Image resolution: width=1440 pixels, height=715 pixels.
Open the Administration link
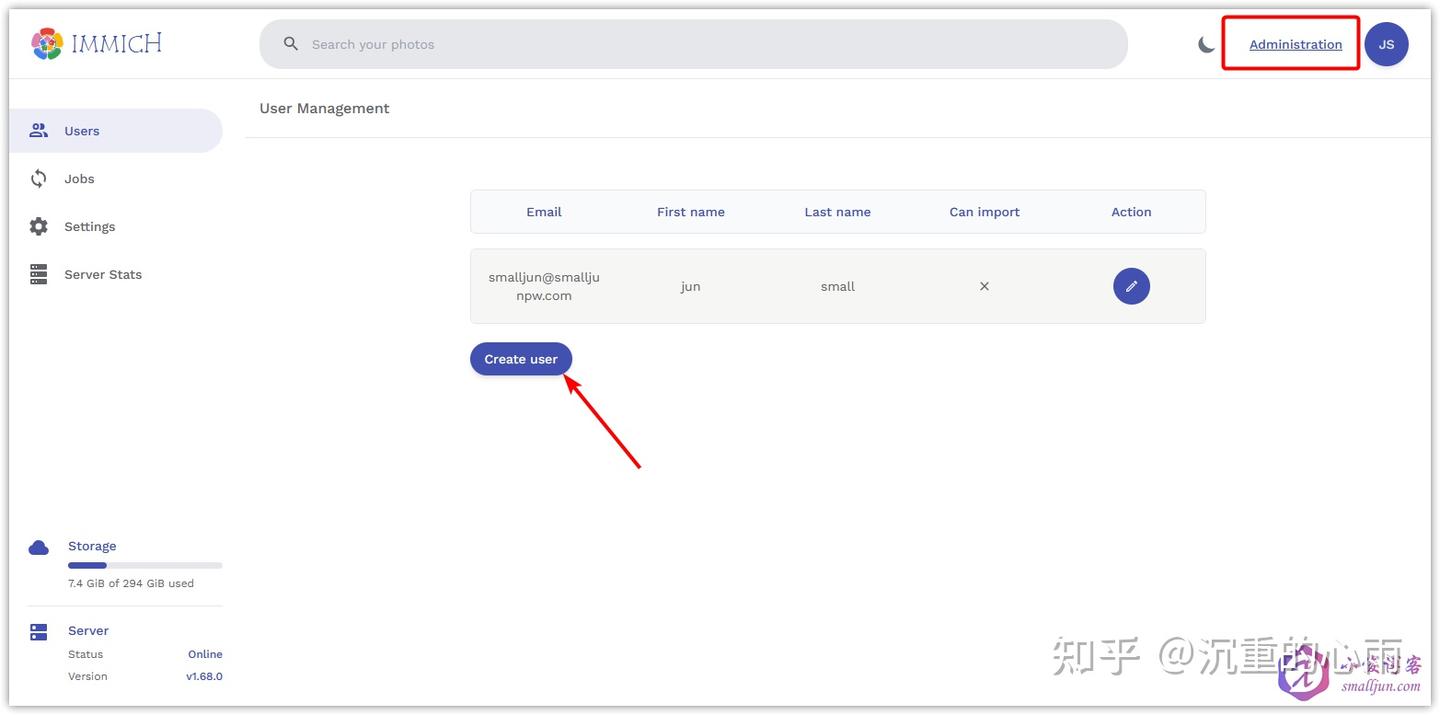tap(1295, 44)
